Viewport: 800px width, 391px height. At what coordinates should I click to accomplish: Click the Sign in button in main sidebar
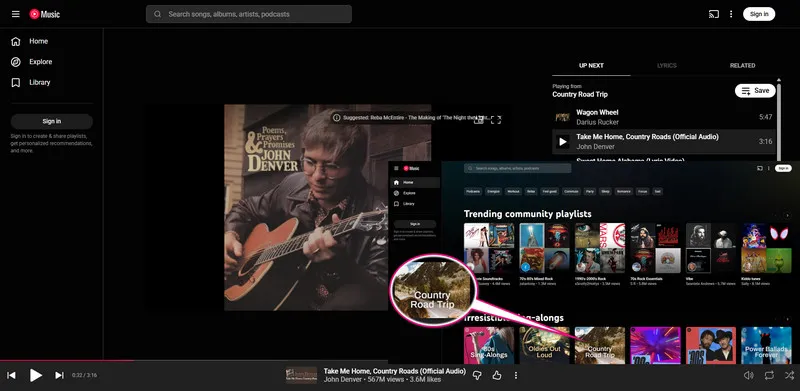[52, 121]
